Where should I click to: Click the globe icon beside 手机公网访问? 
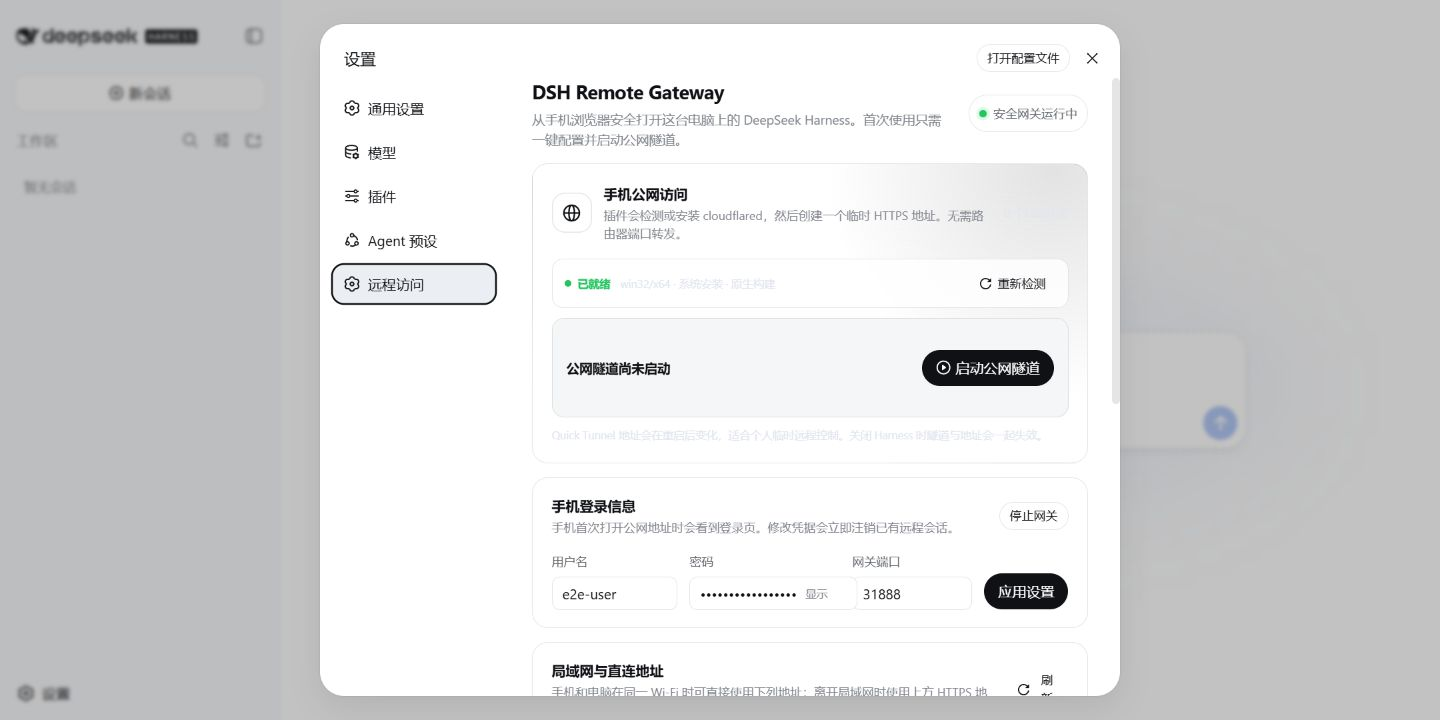[x=572, y=213]
